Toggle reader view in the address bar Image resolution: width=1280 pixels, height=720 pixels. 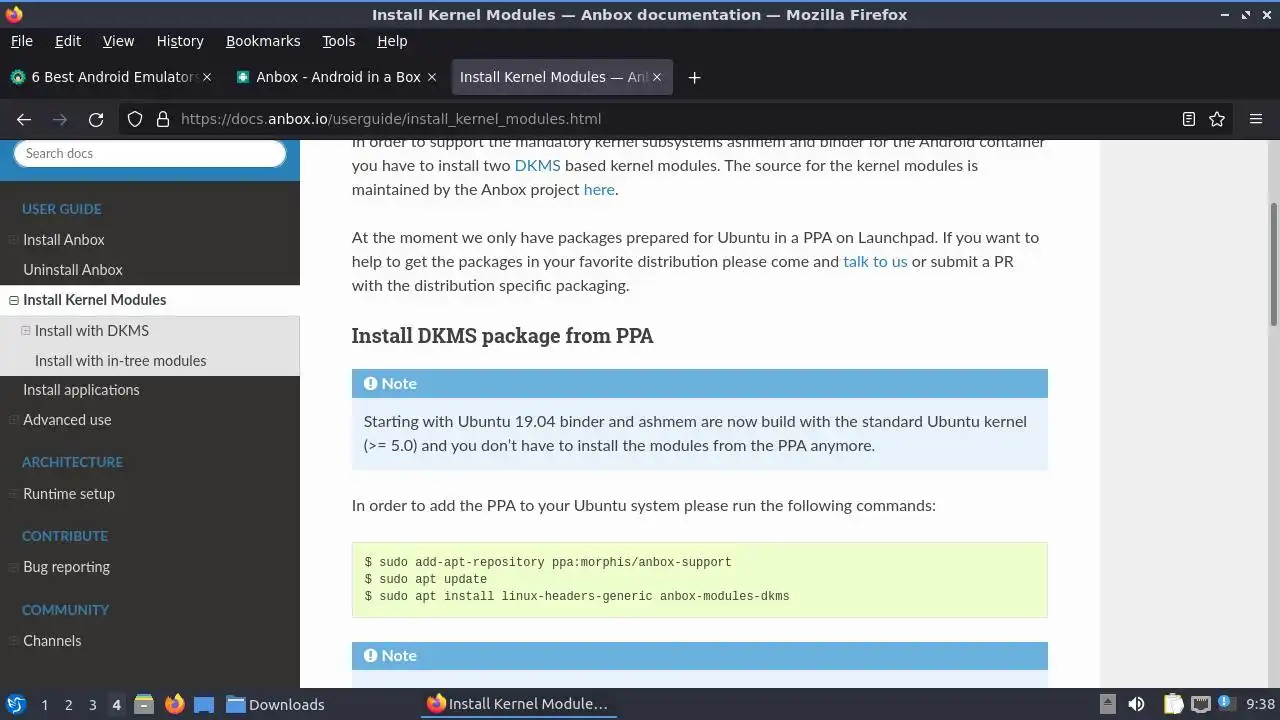[1189, 119]
